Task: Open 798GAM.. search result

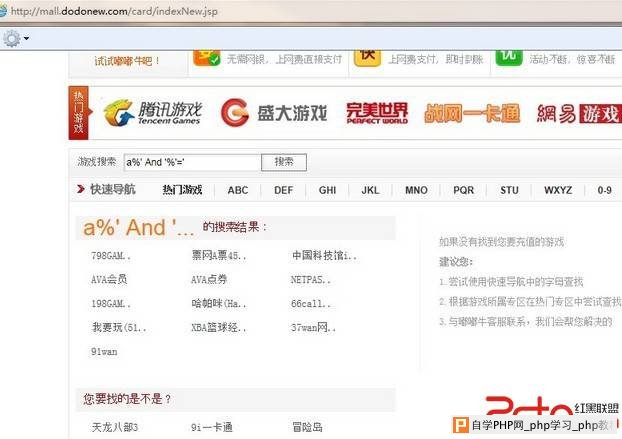Action: point(111,256)
